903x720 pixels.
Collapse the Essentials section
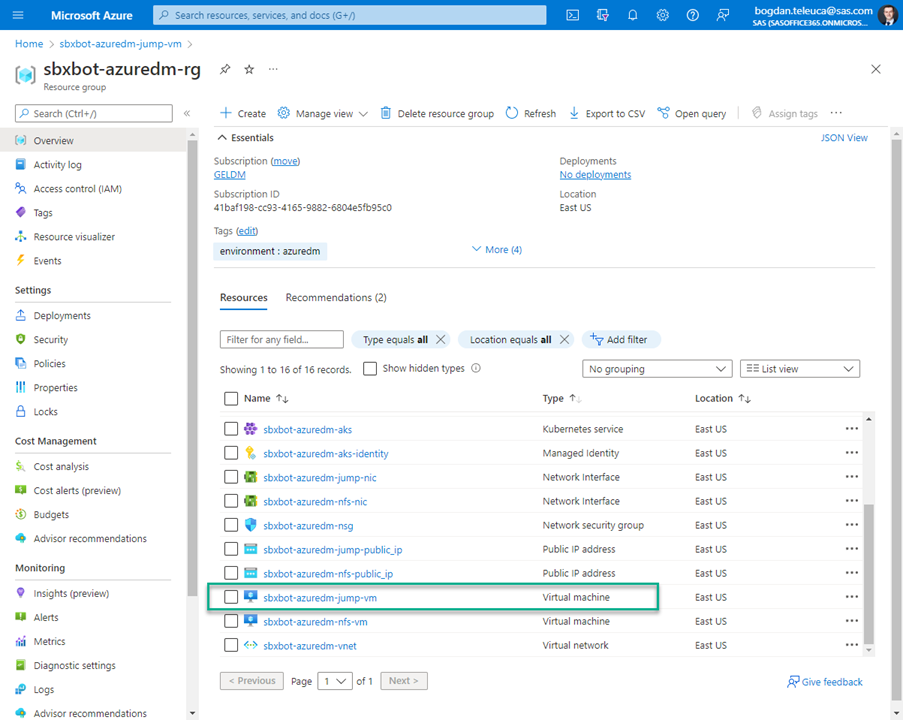point(222,137)
